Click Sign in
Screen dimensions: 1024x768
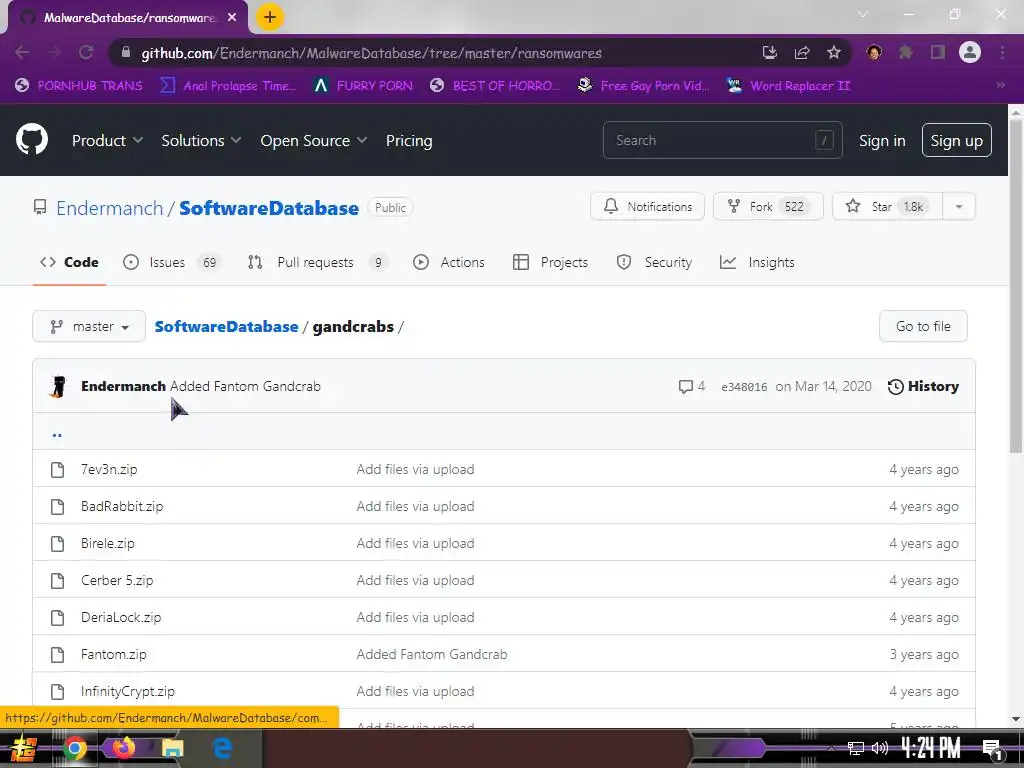coord(882,140)
